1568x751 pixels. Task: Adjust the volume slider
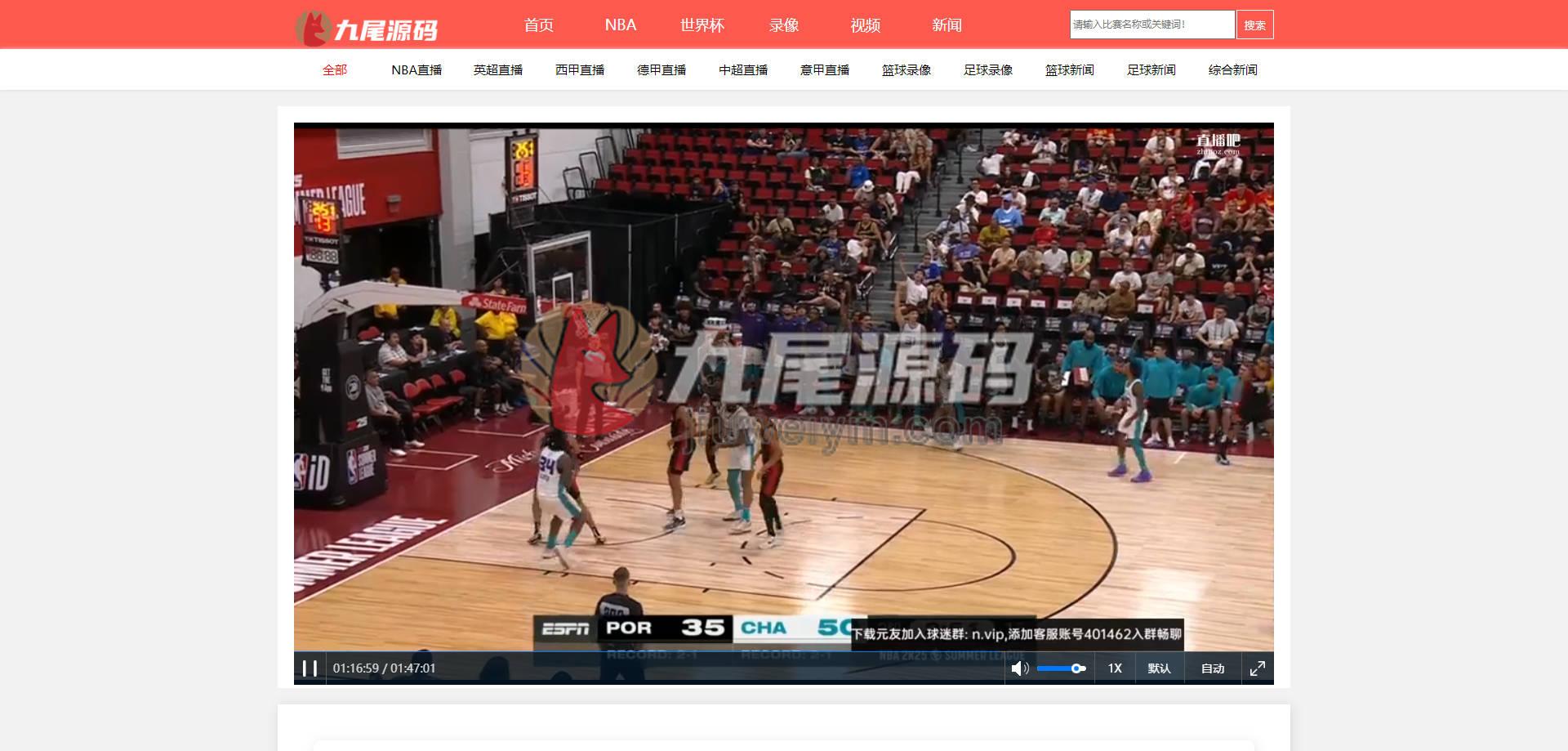(x=1061, y=668)
